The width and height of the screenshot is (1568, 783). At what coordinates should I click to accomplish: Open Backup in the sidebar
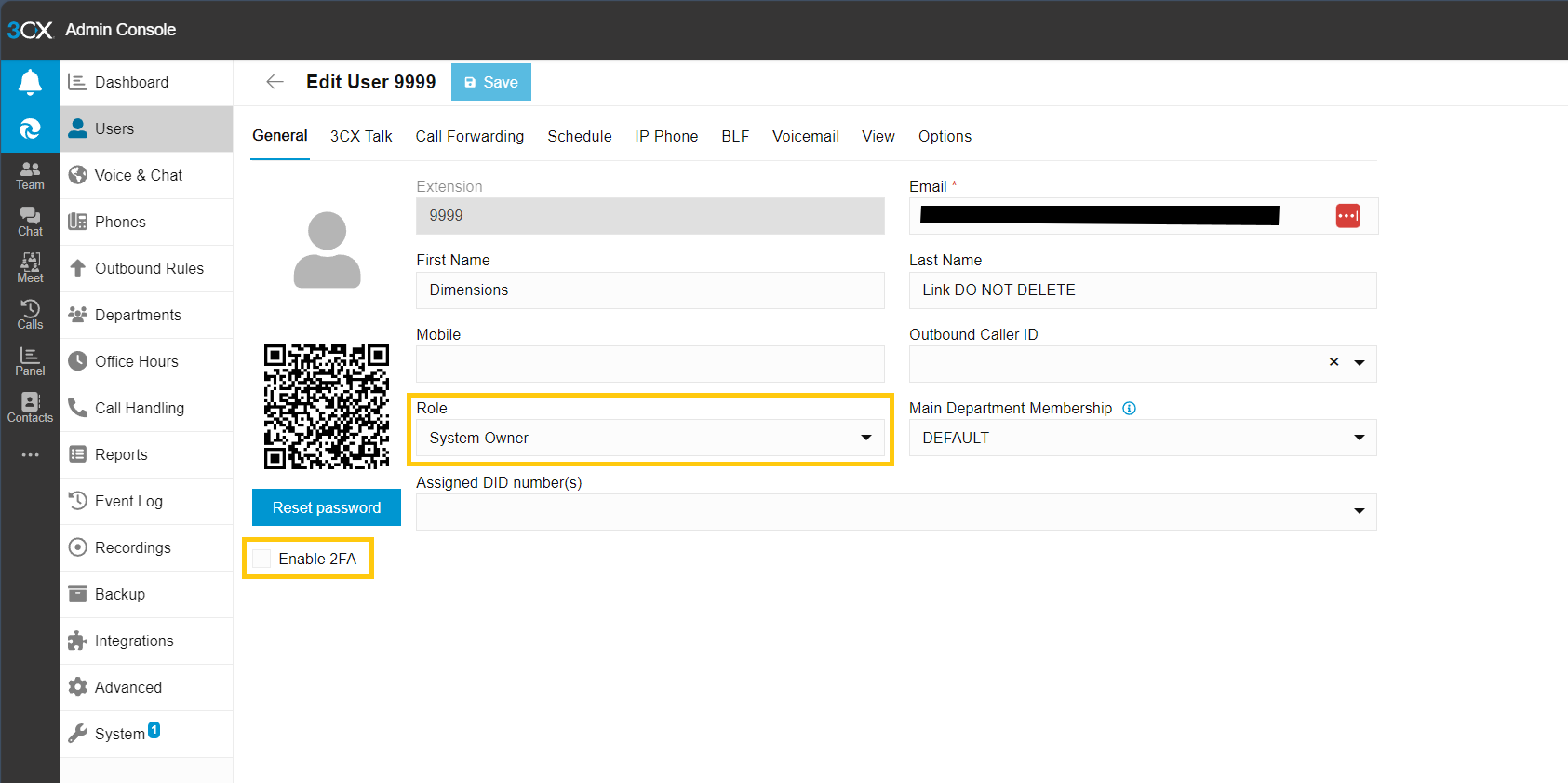point(146,594)
